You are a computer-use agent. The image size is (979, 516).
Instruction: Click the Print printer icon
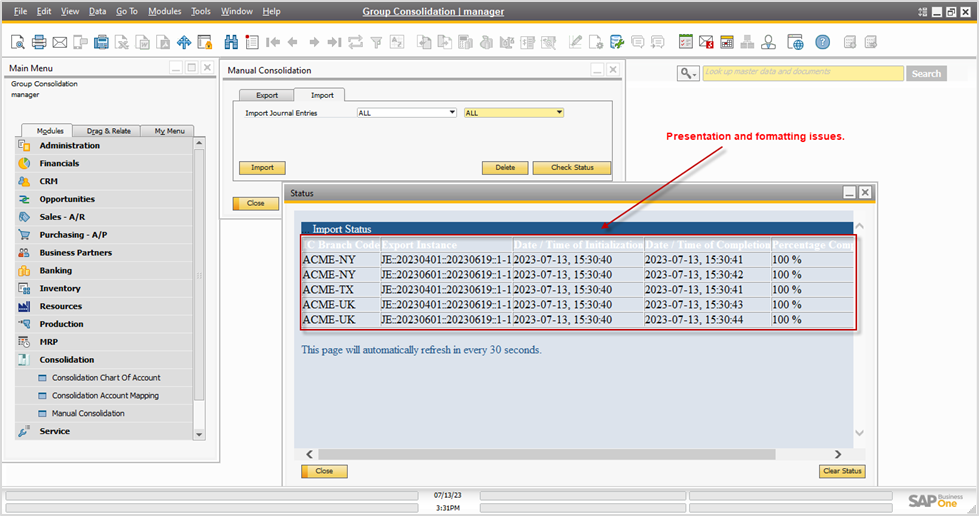pyautogui.click(x=39, y=42)
